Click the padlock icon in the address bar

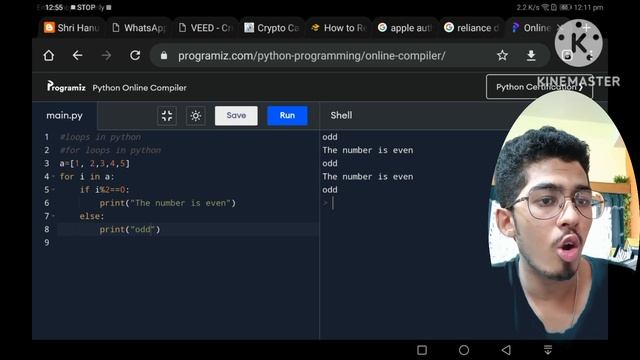tap(164, 56)
